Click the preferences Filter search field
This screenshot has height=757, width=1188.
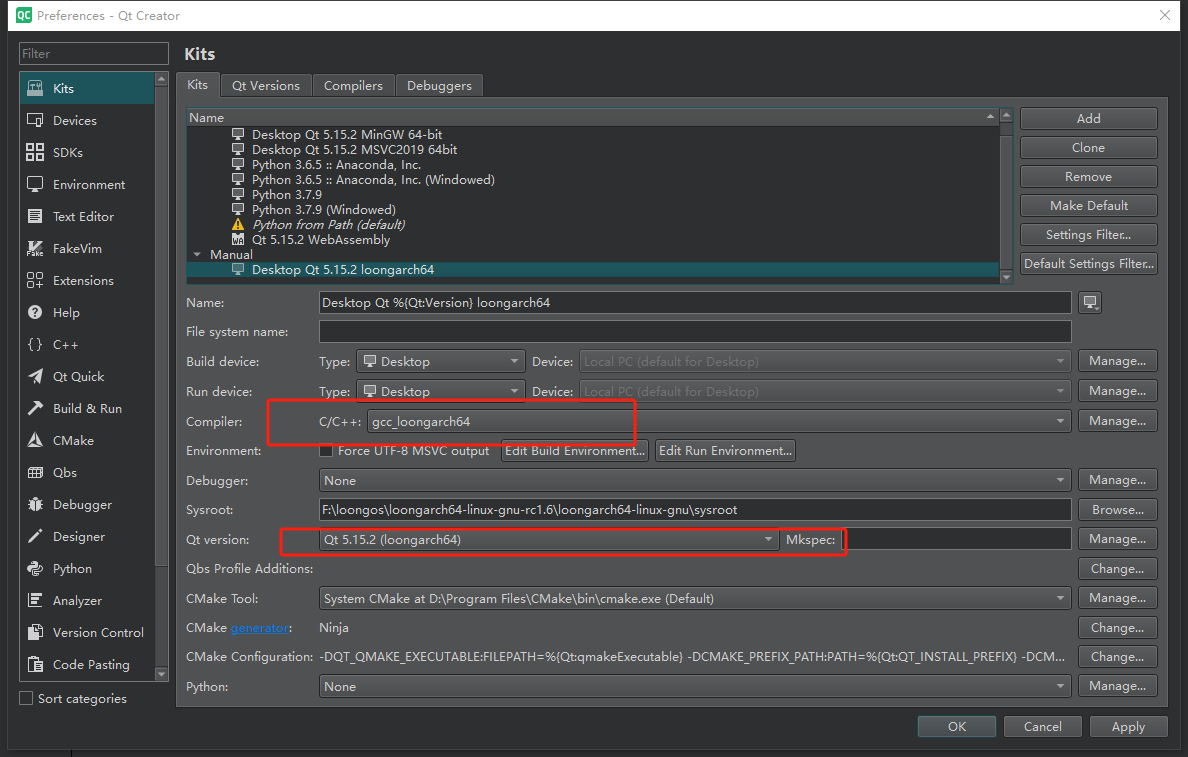(x=94, y=54)
